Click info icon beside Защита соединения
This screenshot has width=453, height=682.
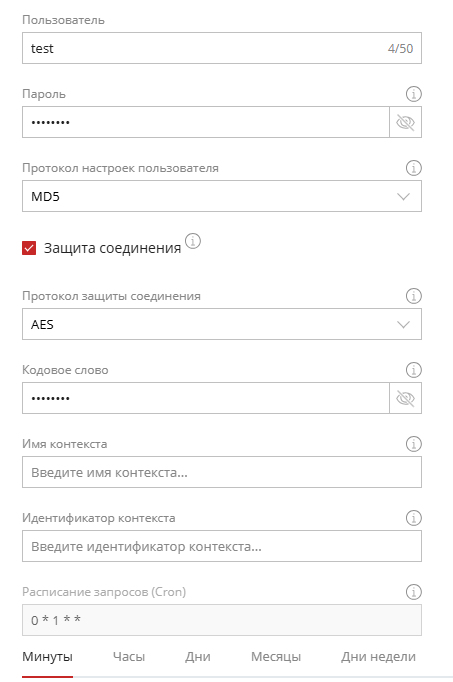[193, 241]
